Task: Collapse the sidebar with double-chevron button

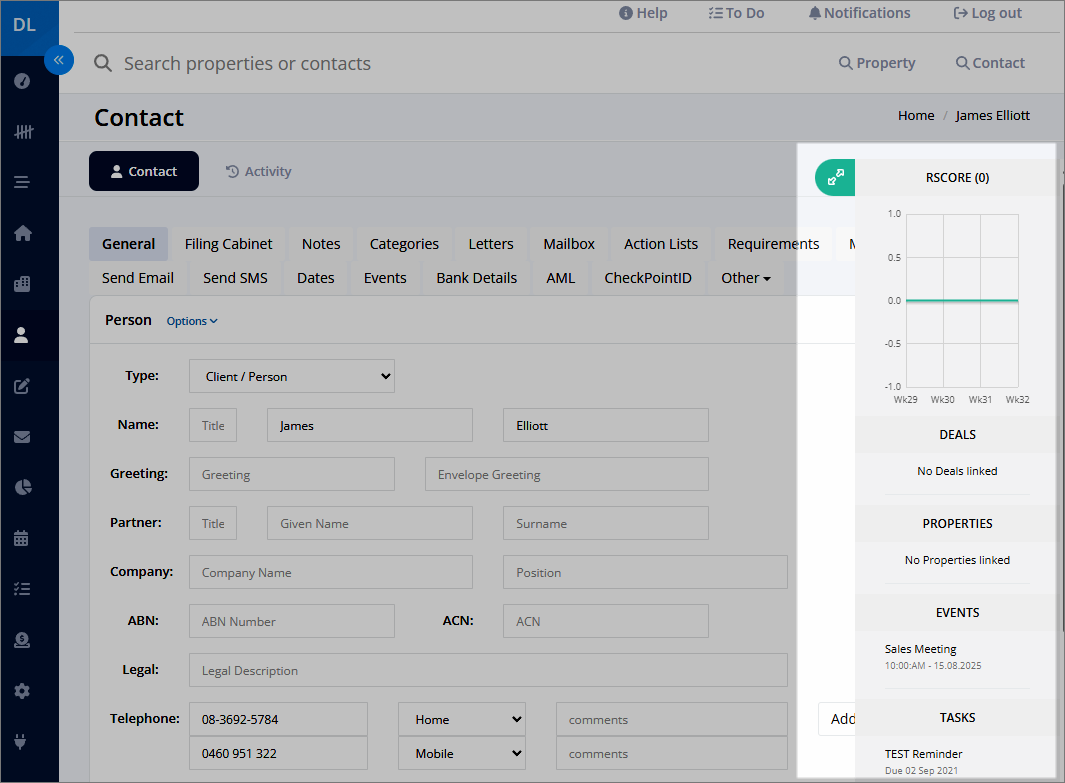Action: pos(59,60)
